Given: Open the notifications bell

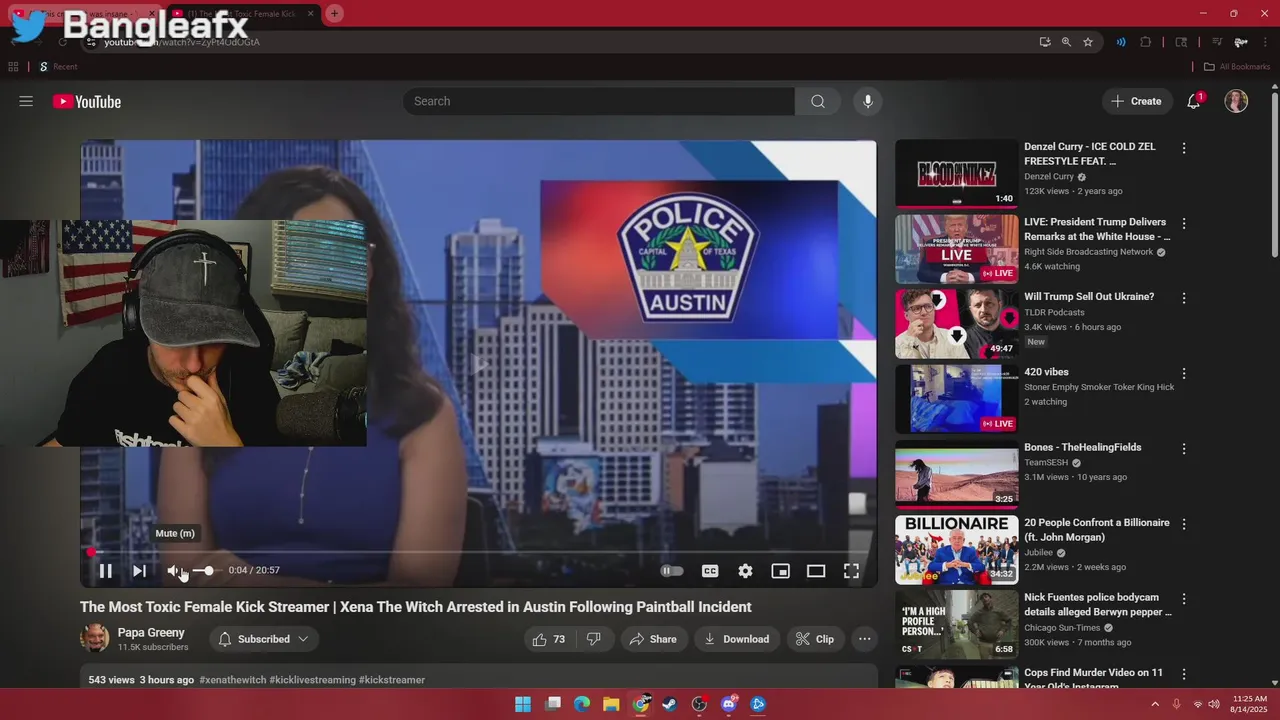Looking at the screenshot, I should click(1193, 101).
